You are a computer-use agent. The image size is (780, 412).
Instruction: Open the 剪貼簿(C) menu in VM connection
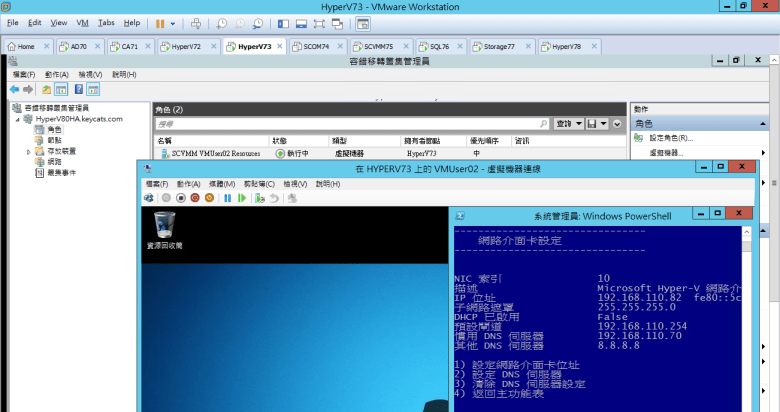[258, 184]
